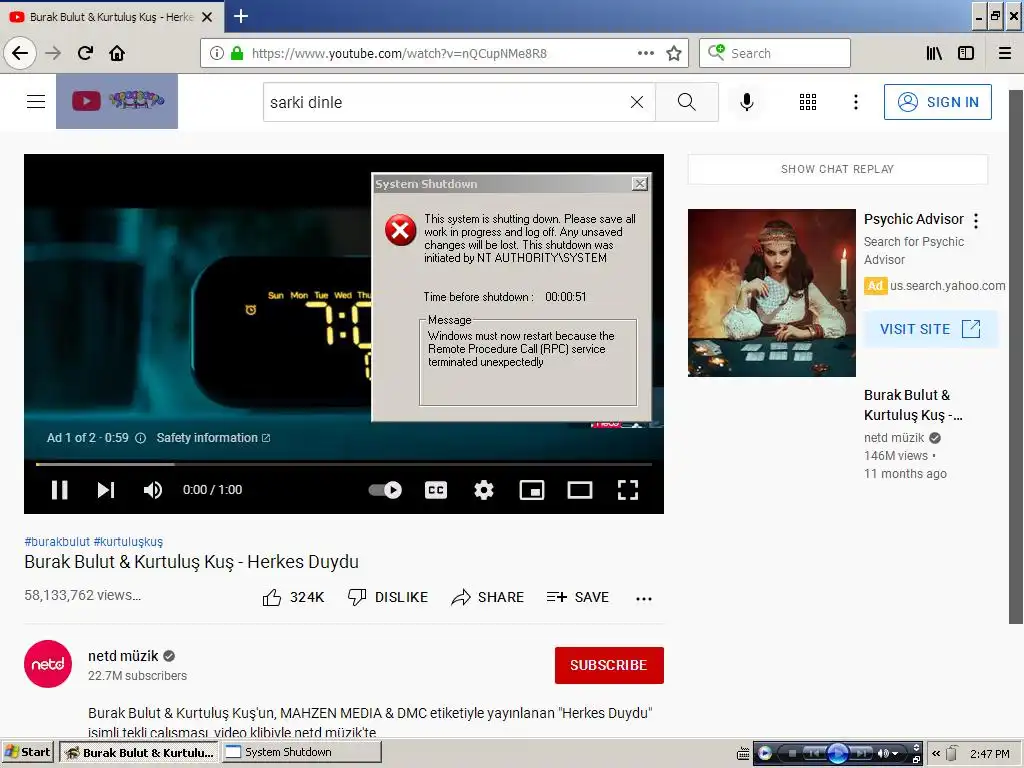Bookmark this page with the star

pyautogui.click(x=674, y=54)
